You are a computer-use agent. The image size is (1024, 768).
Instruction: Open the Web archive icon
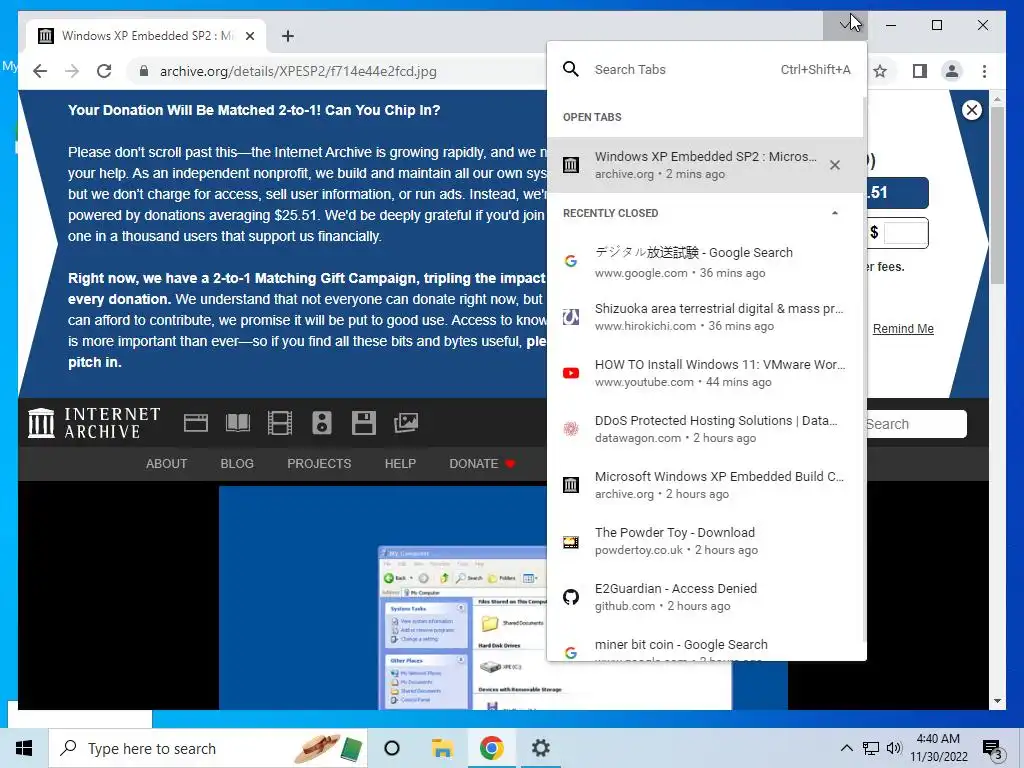pyautogui.click(x=195, y=423)
